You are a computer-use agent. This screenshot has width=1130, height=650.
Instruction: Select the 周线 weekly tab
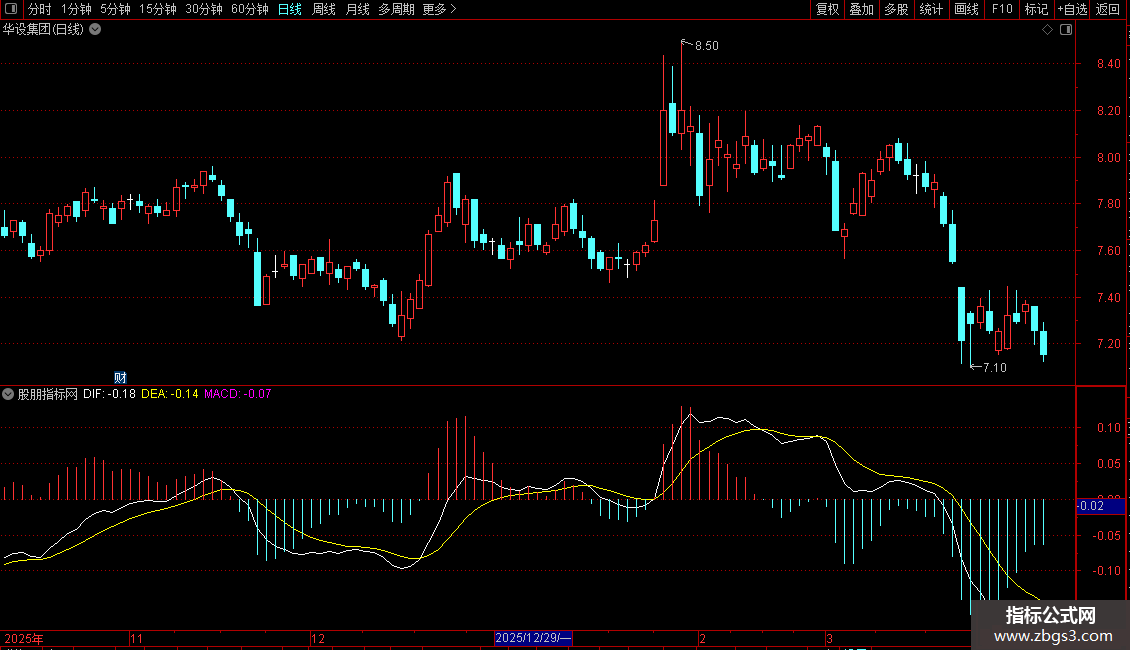coord(324,9)
